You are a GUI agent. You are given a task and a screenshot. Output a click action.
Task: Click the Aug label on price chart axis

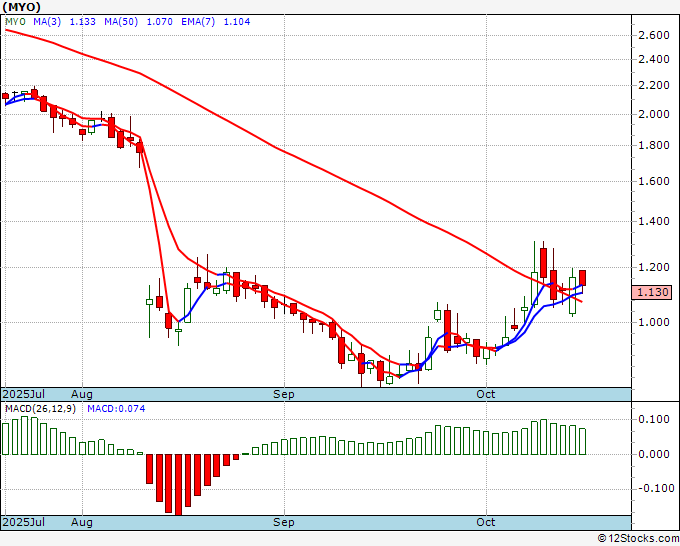pos(82,394)
